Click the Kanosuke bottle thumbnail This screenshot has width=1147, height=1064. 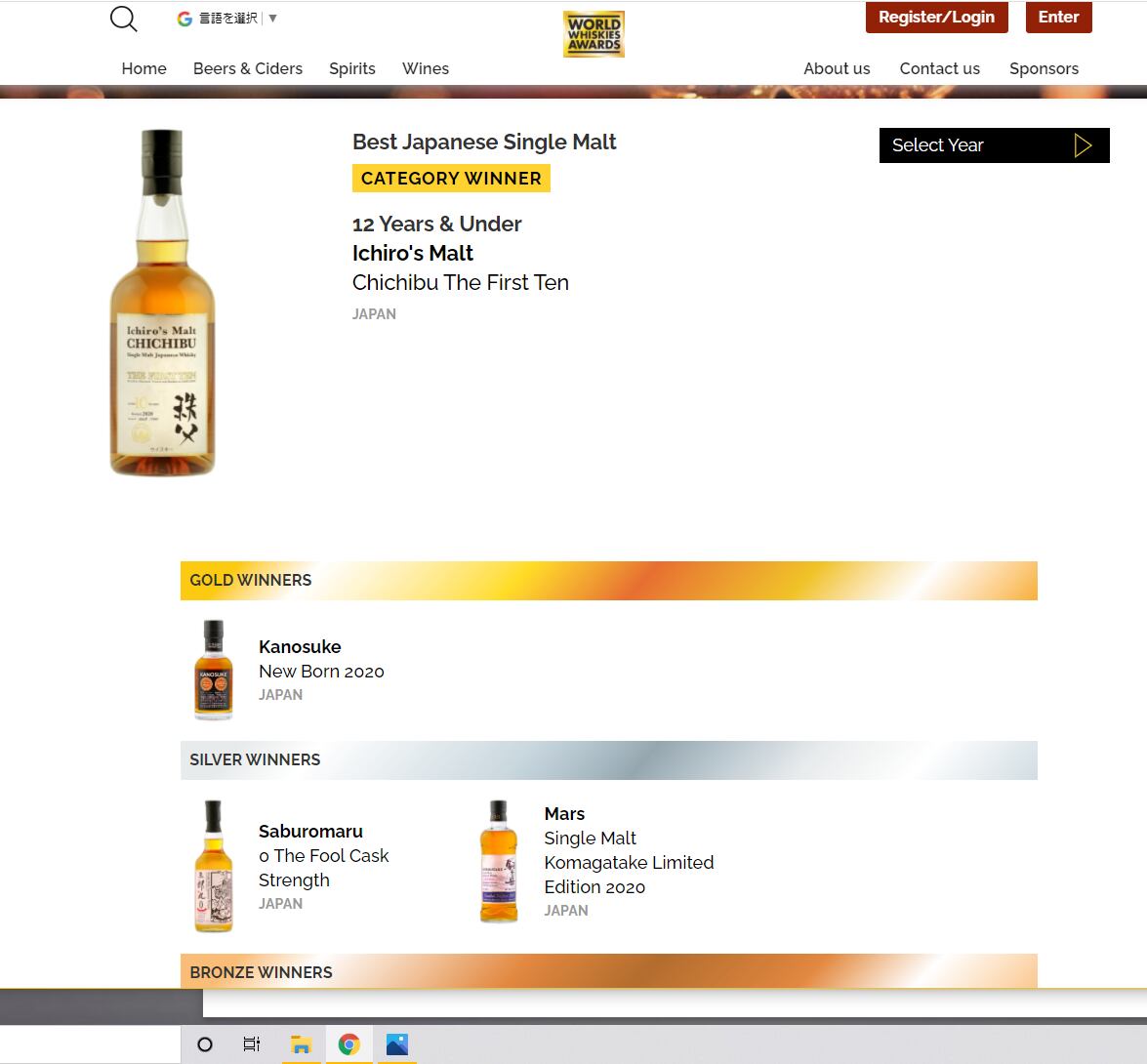pos(214,670)
